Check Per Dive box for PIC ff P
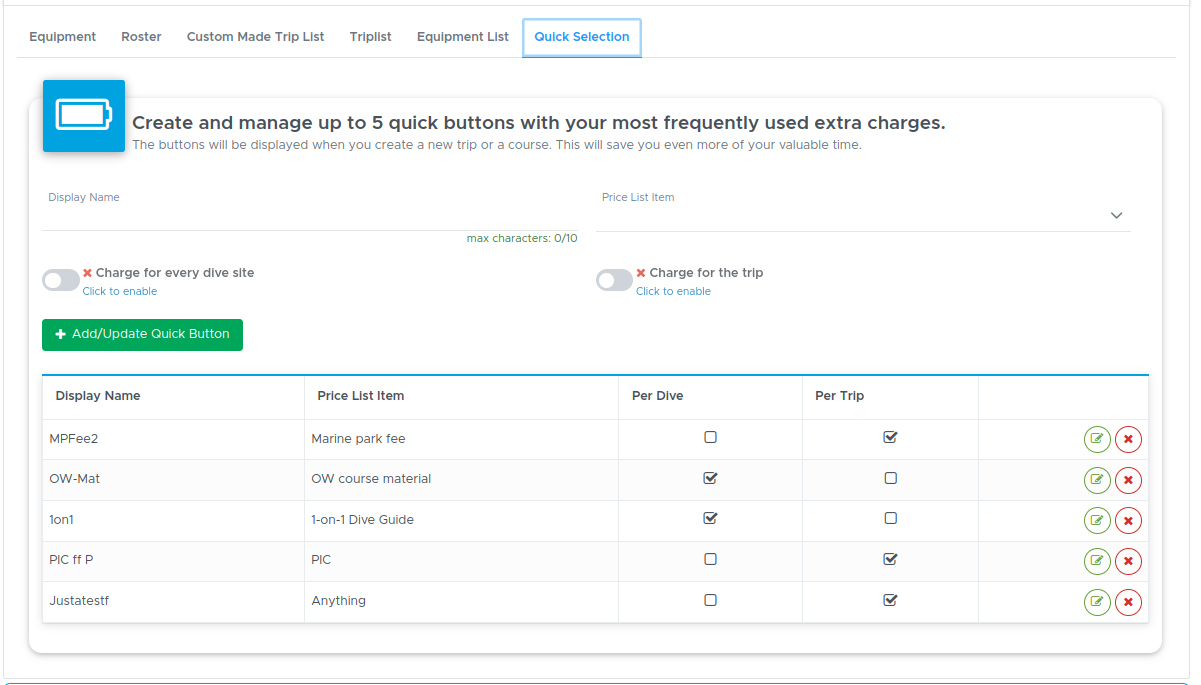Viewport: 1201px width, 685px height. (x=710, y=559)
